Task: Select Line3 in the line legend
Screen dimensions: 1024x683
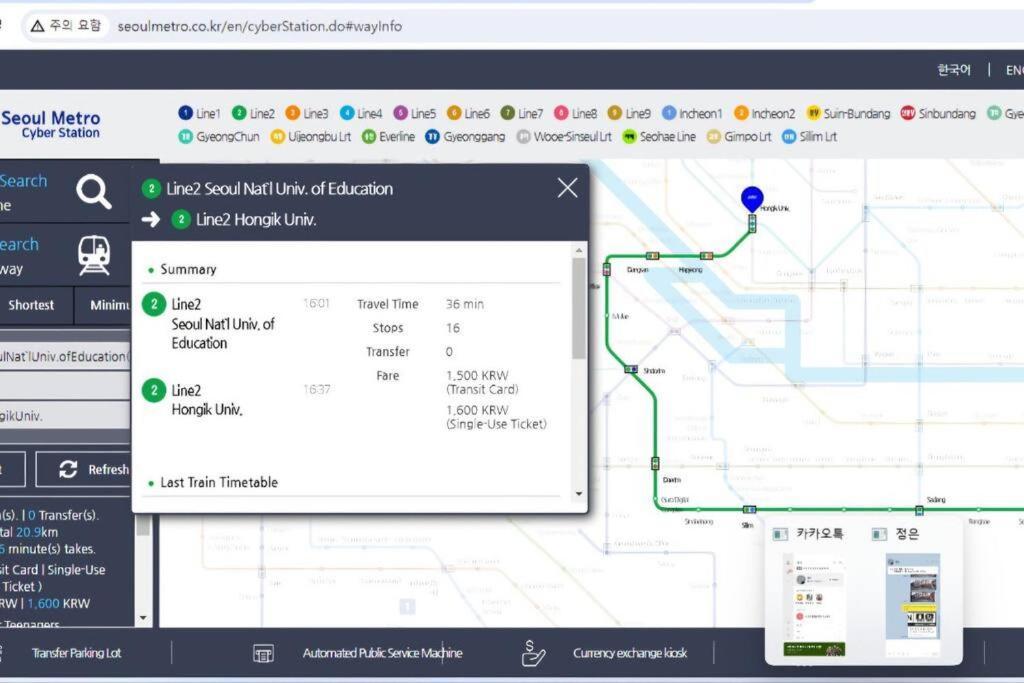Action: point(307,114)
